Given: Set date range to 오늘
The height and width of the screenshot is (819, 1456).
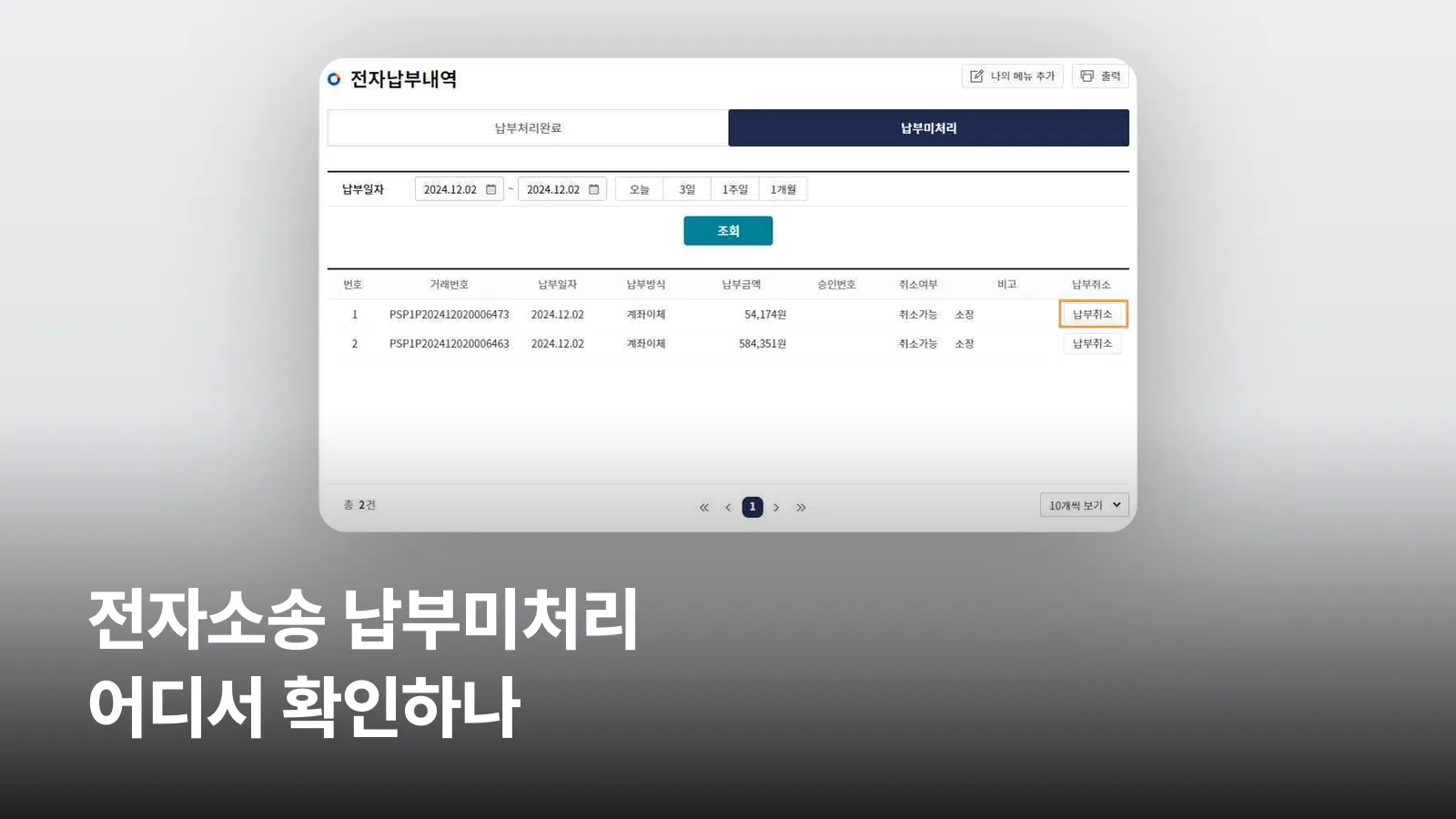Looking at the screenshot, I should [x=640, y=189].
